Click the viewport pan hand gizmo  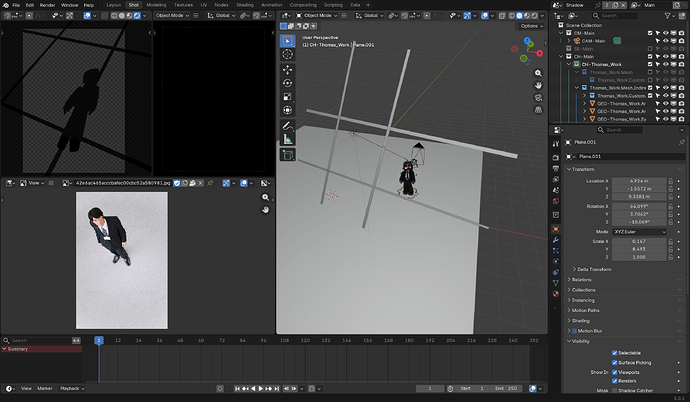coord(538,86)
